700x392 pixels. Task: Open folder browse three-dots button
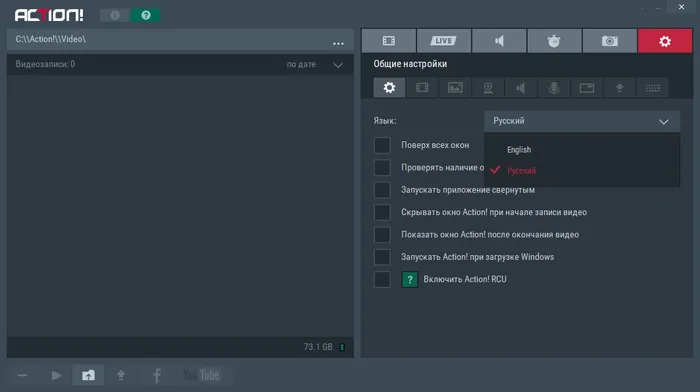pos(338,43)
